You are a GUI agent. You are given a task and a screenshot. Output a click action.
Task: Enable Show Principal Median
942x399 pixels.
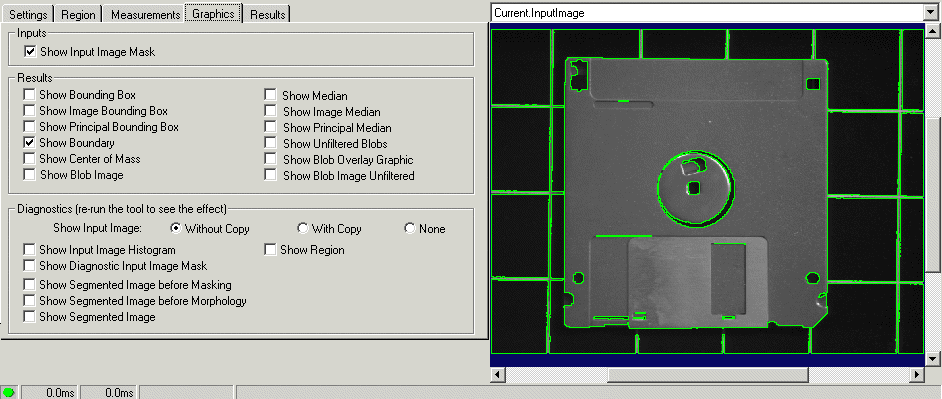click(270, 127)
